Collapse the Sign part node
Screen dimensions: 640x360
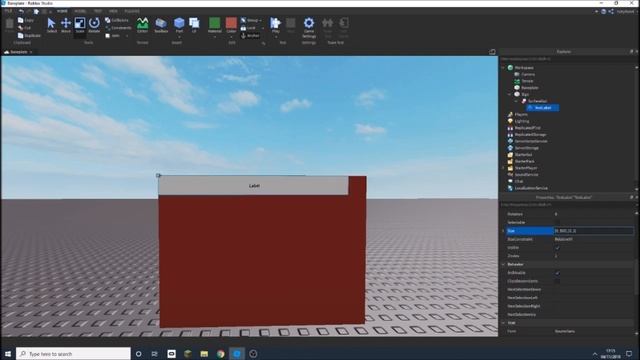510,94
